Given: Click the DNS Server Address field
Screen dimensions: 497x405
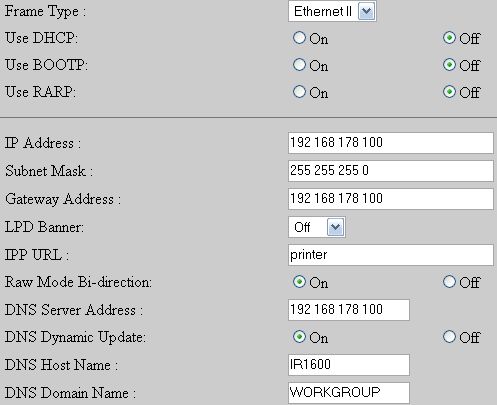Looking at the screenshot, I should [x=349, y=310].
